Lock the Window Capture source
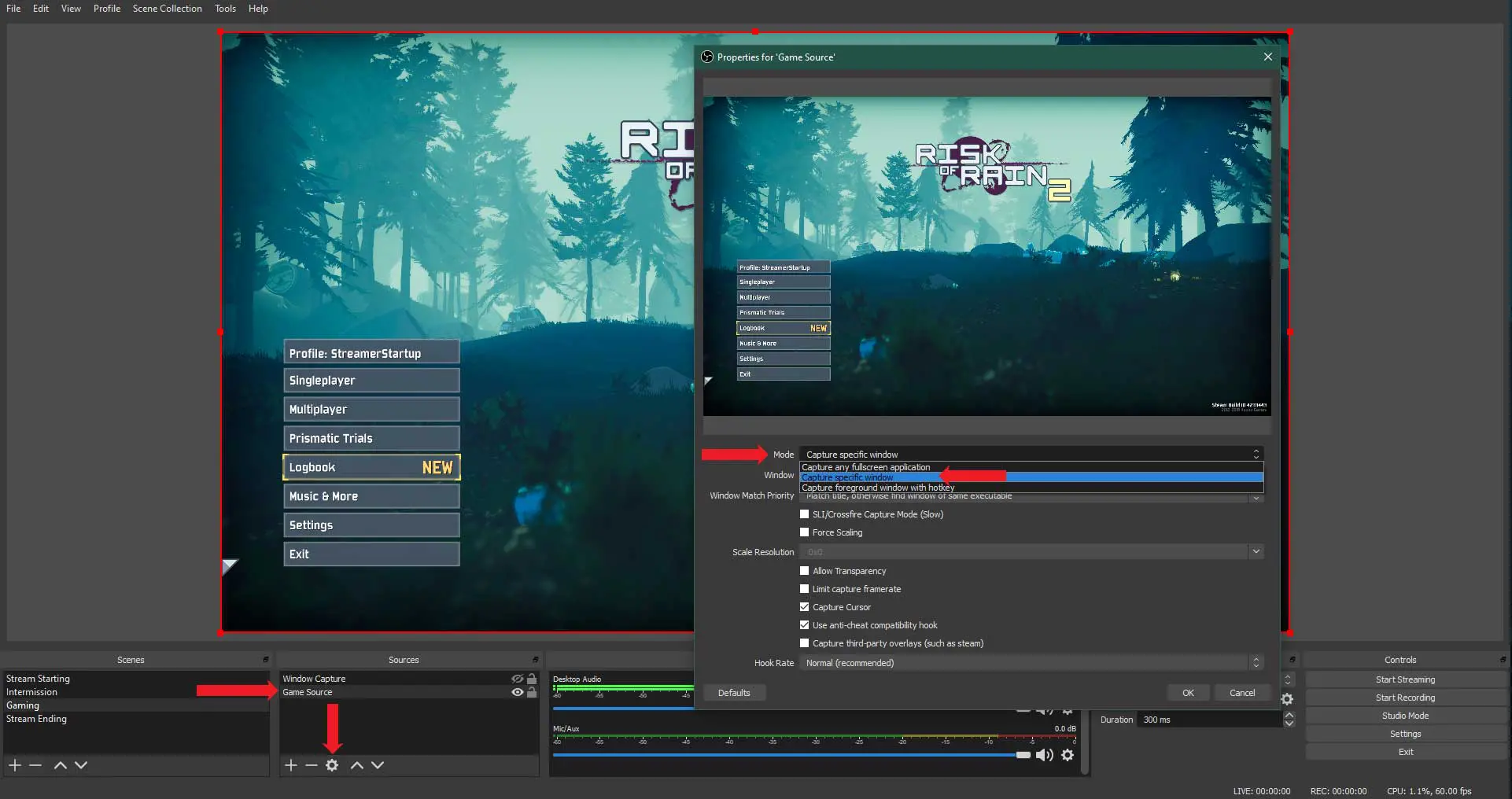Image resolution: width=1512 pixels, height=799 pixels. tap(532, 679)
